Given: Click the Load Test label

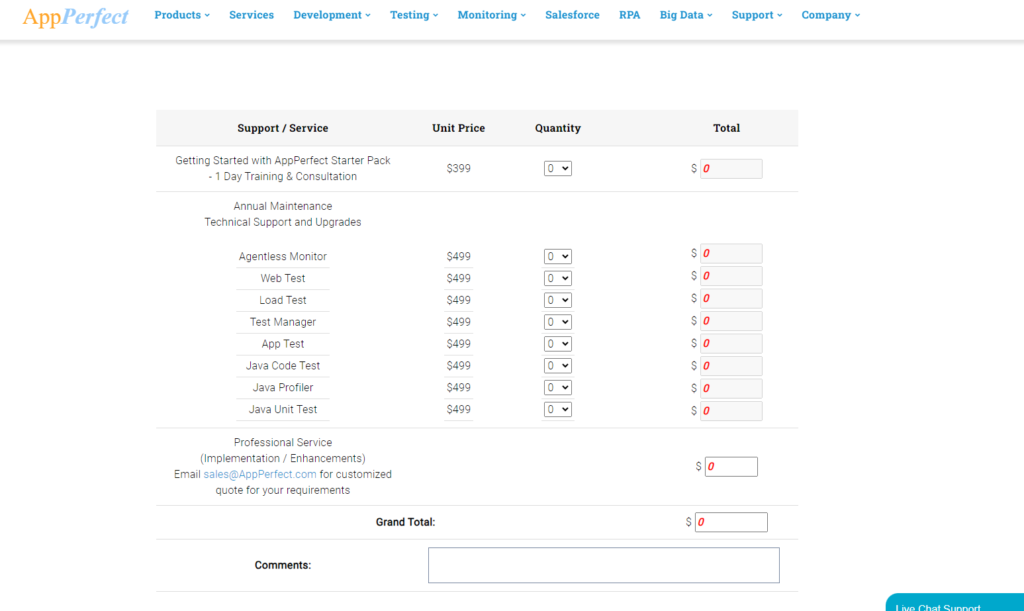Looking at the screenshot, I should coord(283,300).
